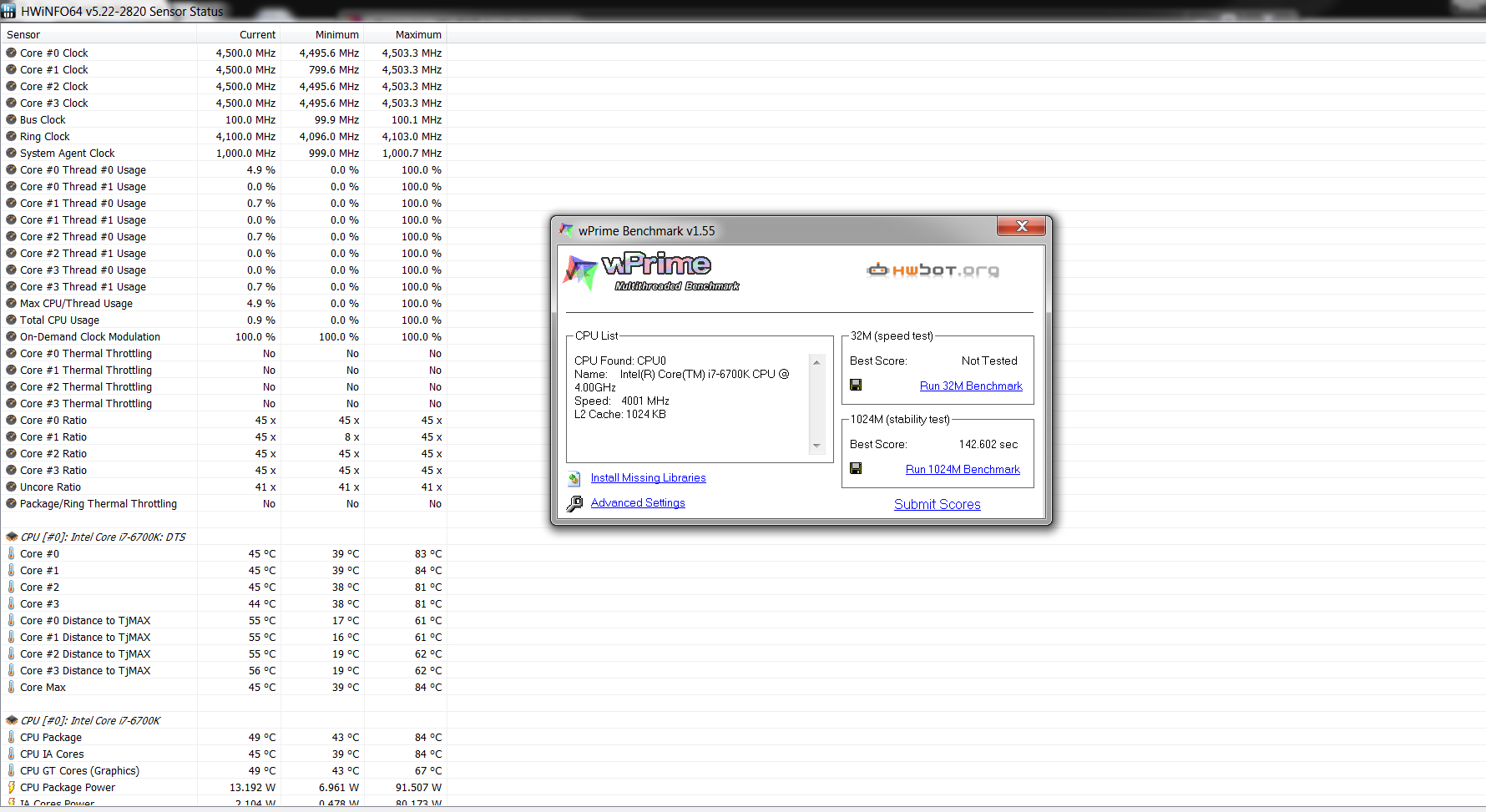Click the CPU Package Power lightning icon
This screenshot has width=1486, height=812.
pyautogui.click(x=12, y=787)
